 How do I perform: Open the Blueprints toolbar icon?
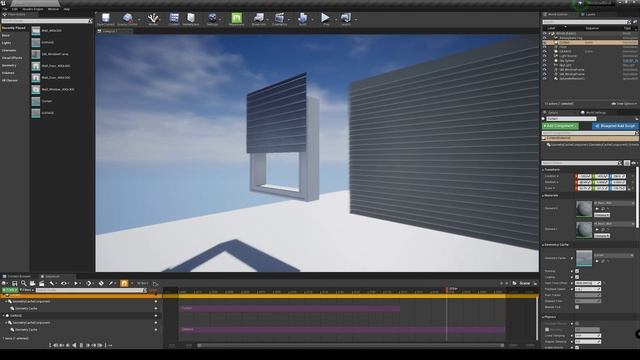[x=258, y=19]
